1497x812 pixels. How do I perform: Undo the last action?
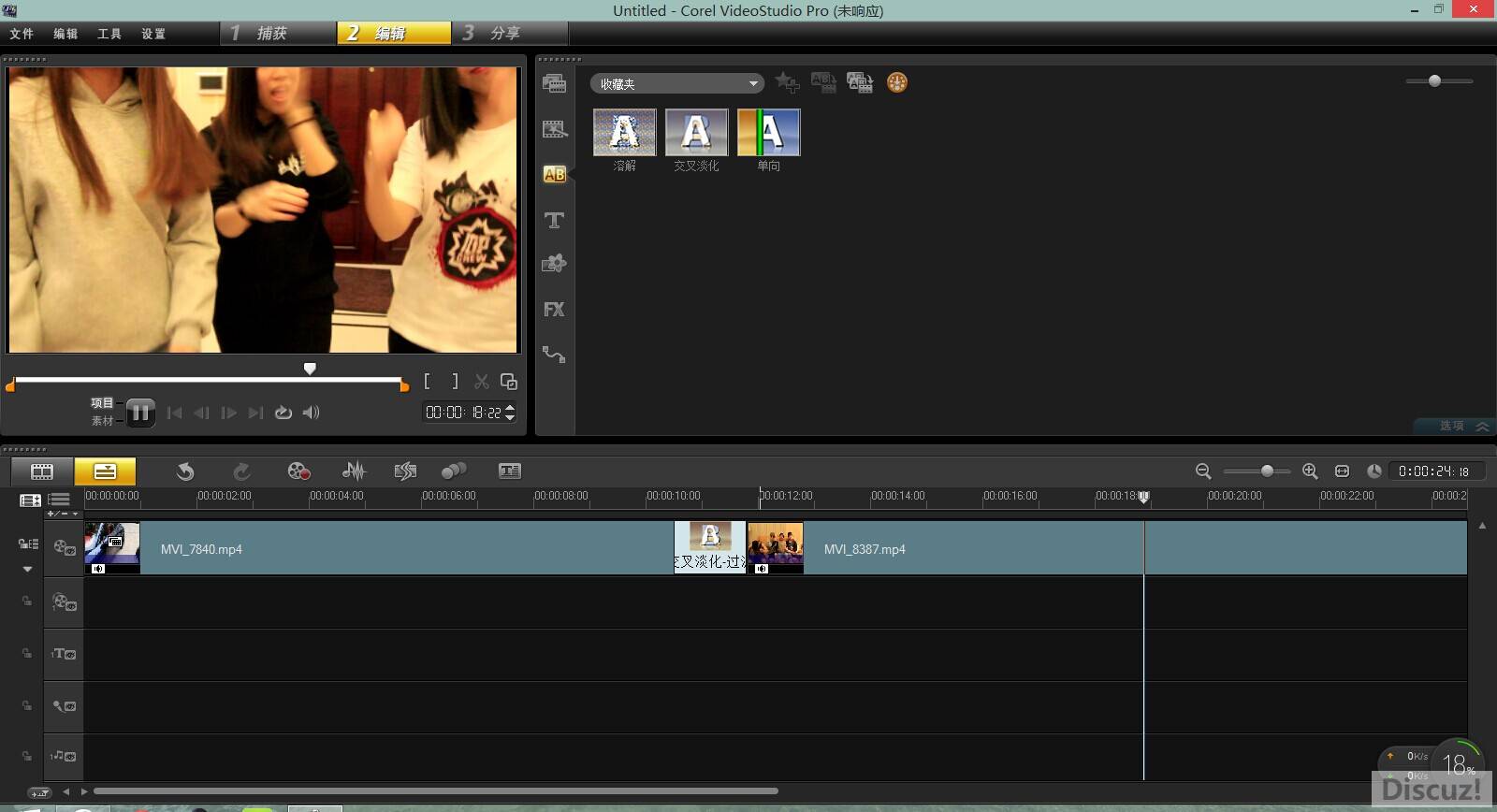[185, 471]
